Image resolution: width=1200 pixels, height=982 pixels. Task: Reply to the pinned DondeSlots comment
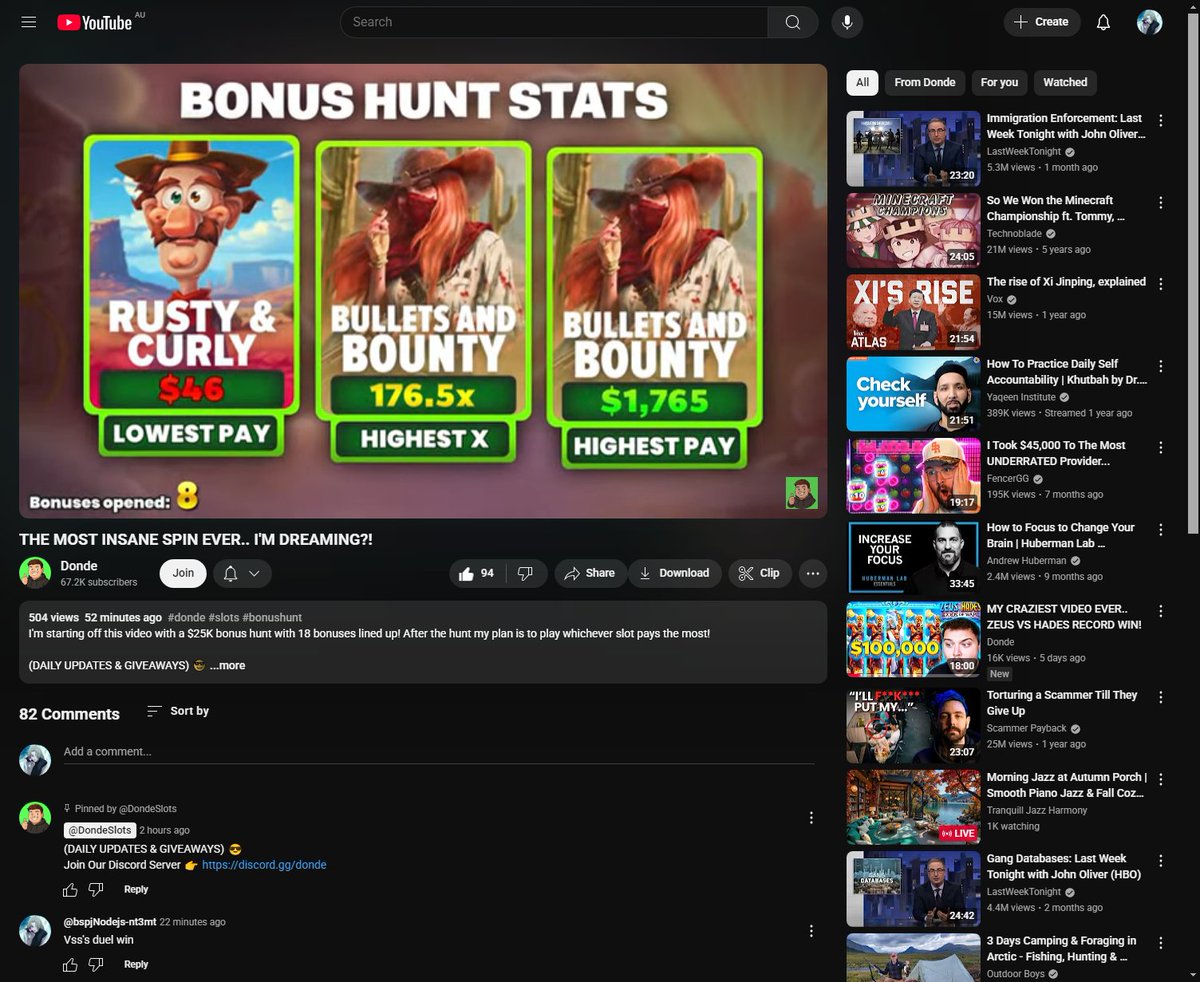136,889
